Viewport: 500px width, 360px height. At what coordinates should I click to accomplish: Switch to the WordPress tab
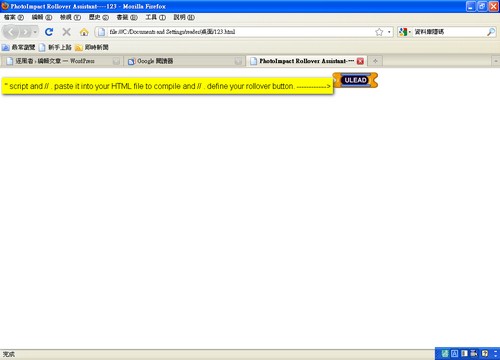point(63,61)
